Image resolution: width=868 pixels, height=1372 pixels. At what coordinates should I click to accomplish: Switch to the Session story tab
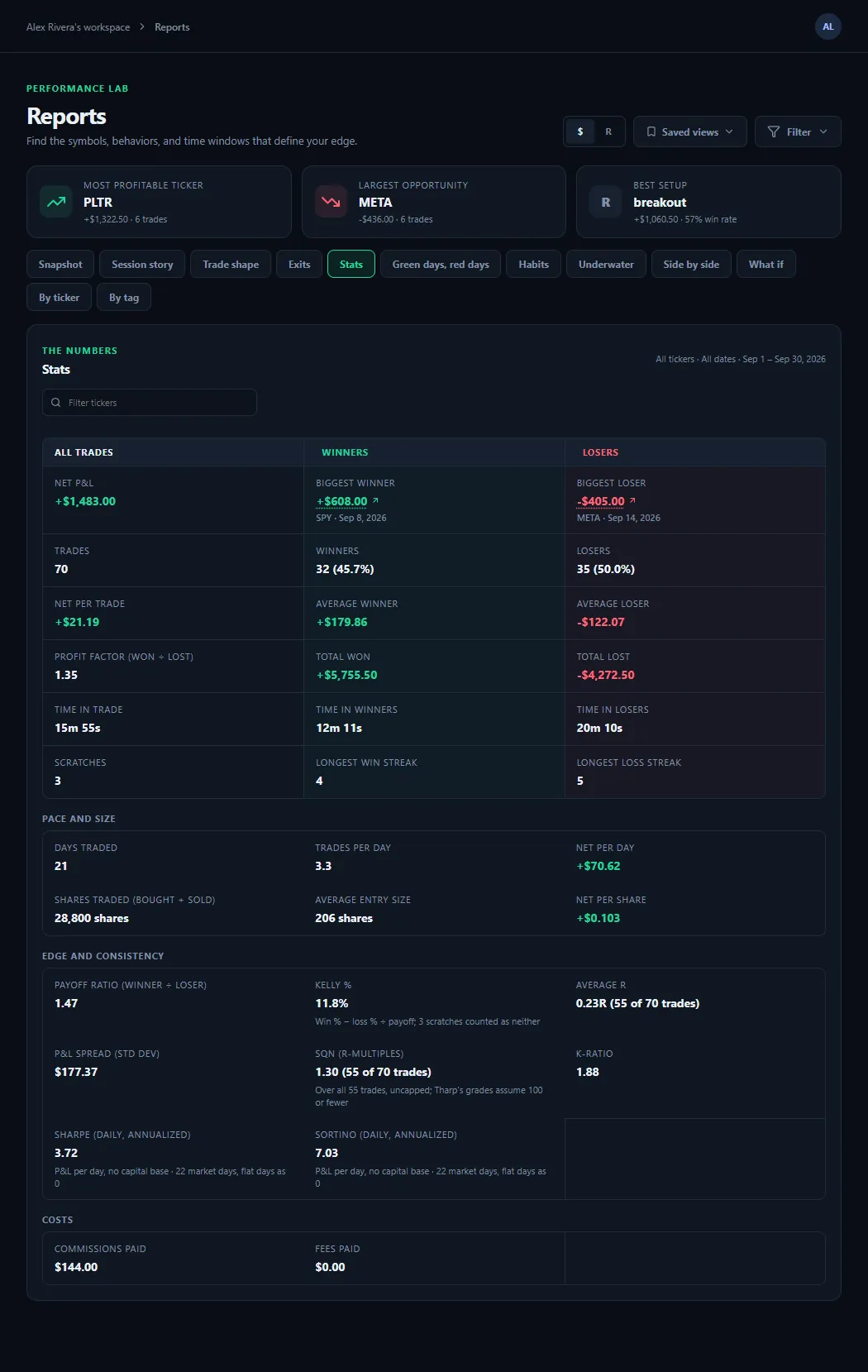tap(142, 264)
